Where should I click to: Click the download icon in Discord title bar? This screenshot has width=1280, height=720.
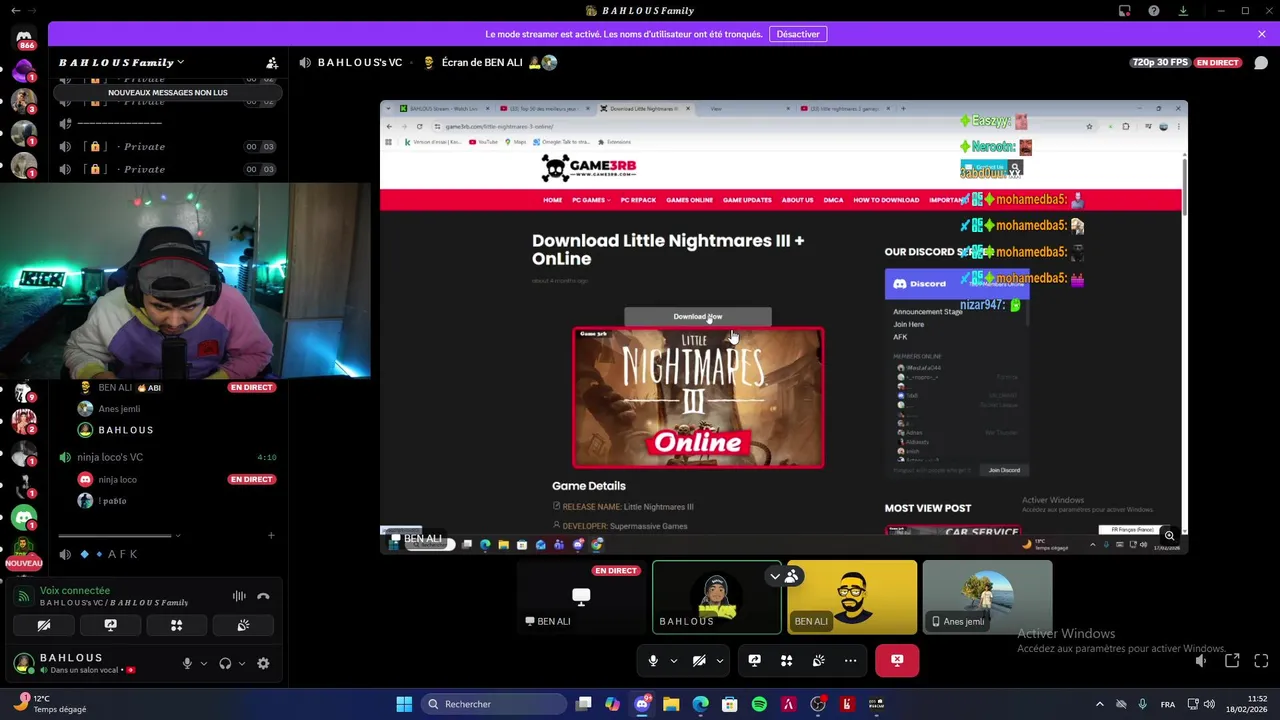(1183, 11)
